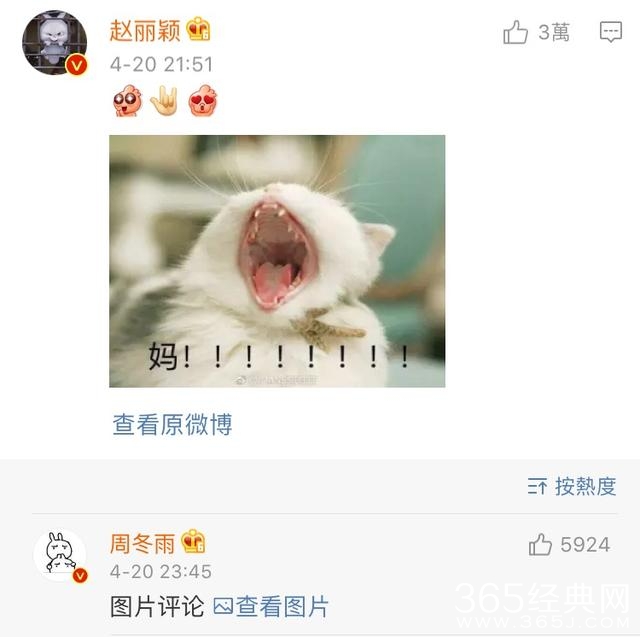Viewport: 640px width, 637px height.
Task: Like 周冬雨's comment with thumbs-up
Action: point(540,544)
